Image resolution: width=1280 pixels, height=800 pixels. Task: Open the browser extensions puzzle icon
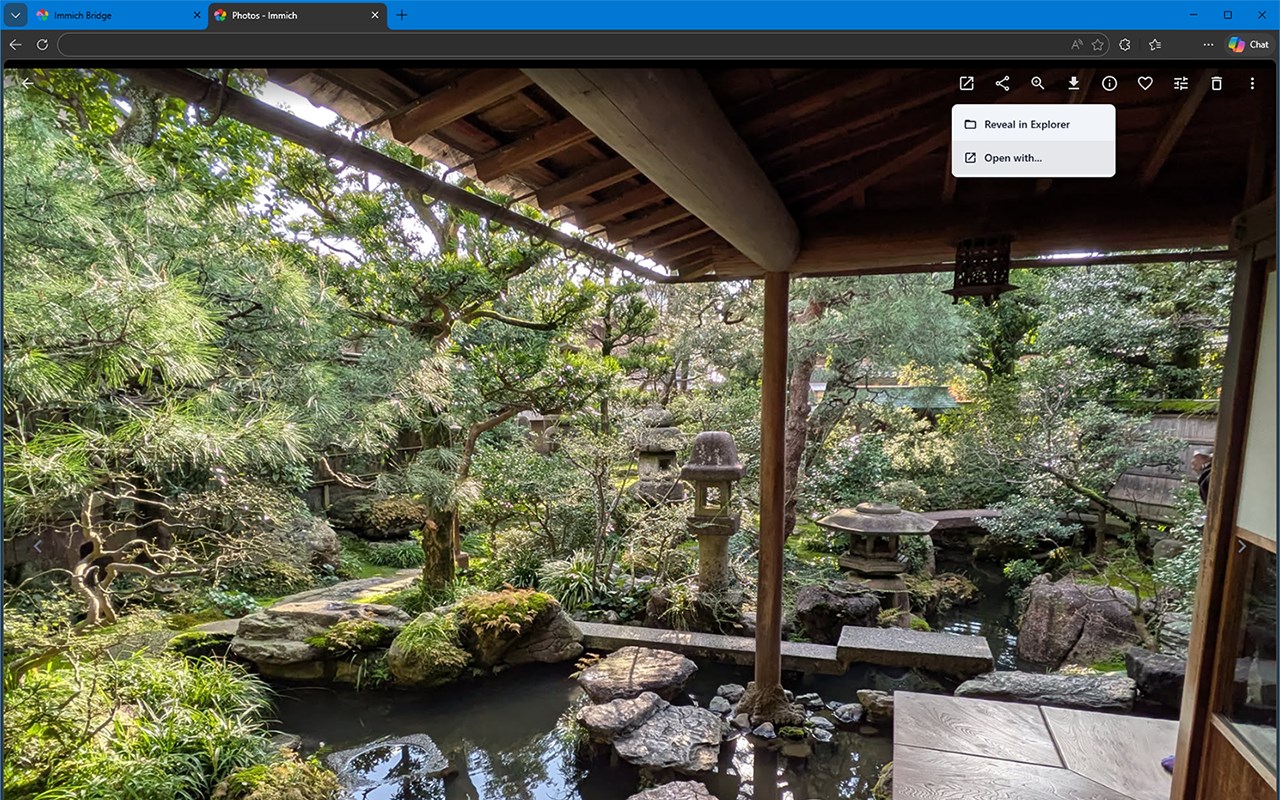point(1125,44)
